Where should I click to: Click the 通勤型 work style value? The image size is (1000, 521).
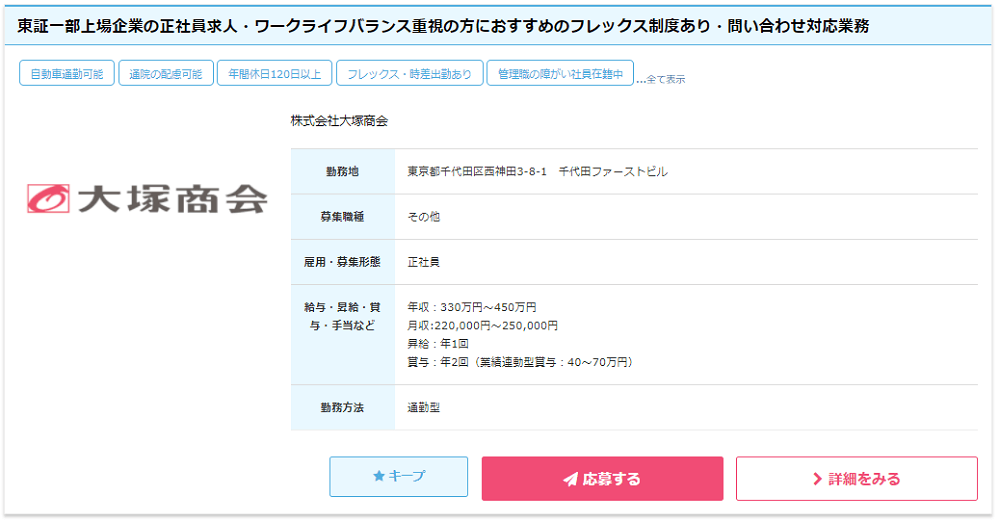click(424, 408)
